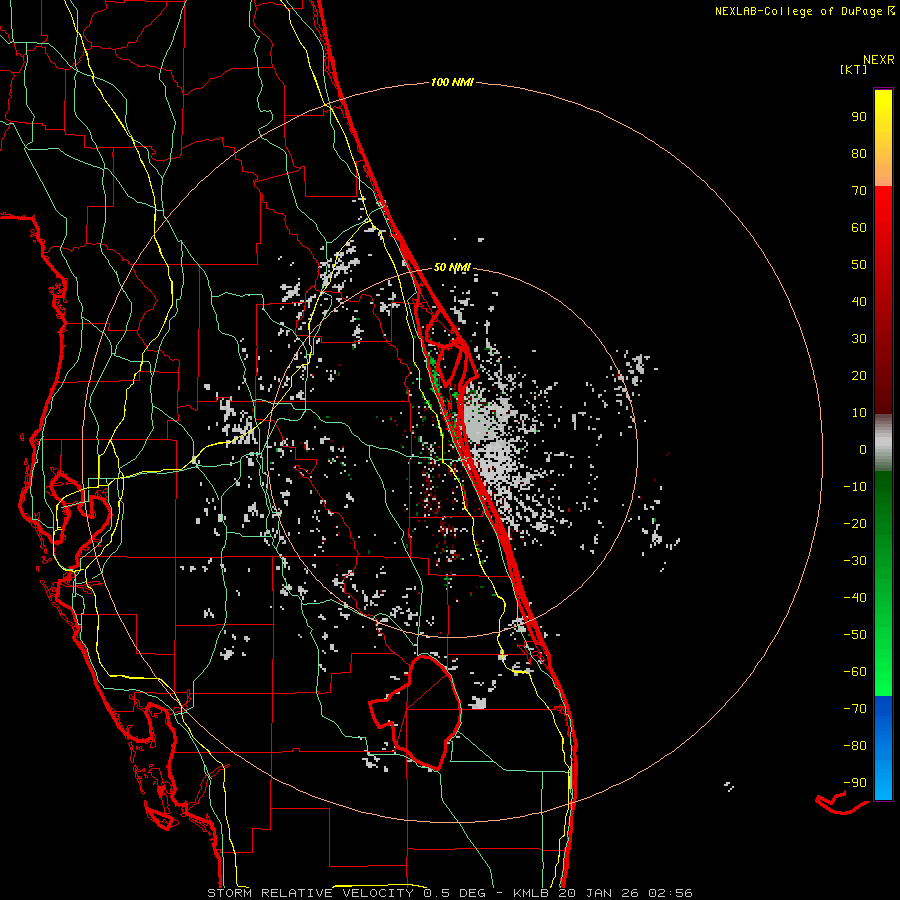Viewport: 900px width, 900px height.
Task: Click the NEXR label above color scale
Action: point(878,60)
